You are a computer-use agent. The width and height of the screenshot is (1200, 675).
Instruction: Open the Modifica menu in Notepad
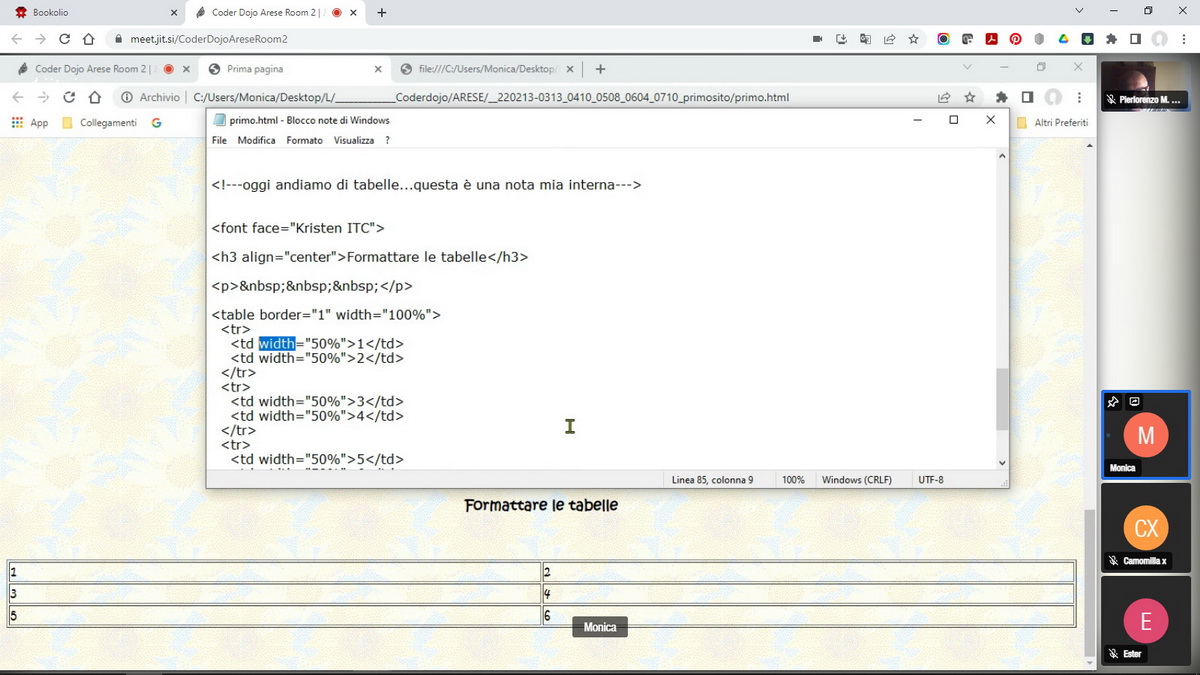point(256,140)
